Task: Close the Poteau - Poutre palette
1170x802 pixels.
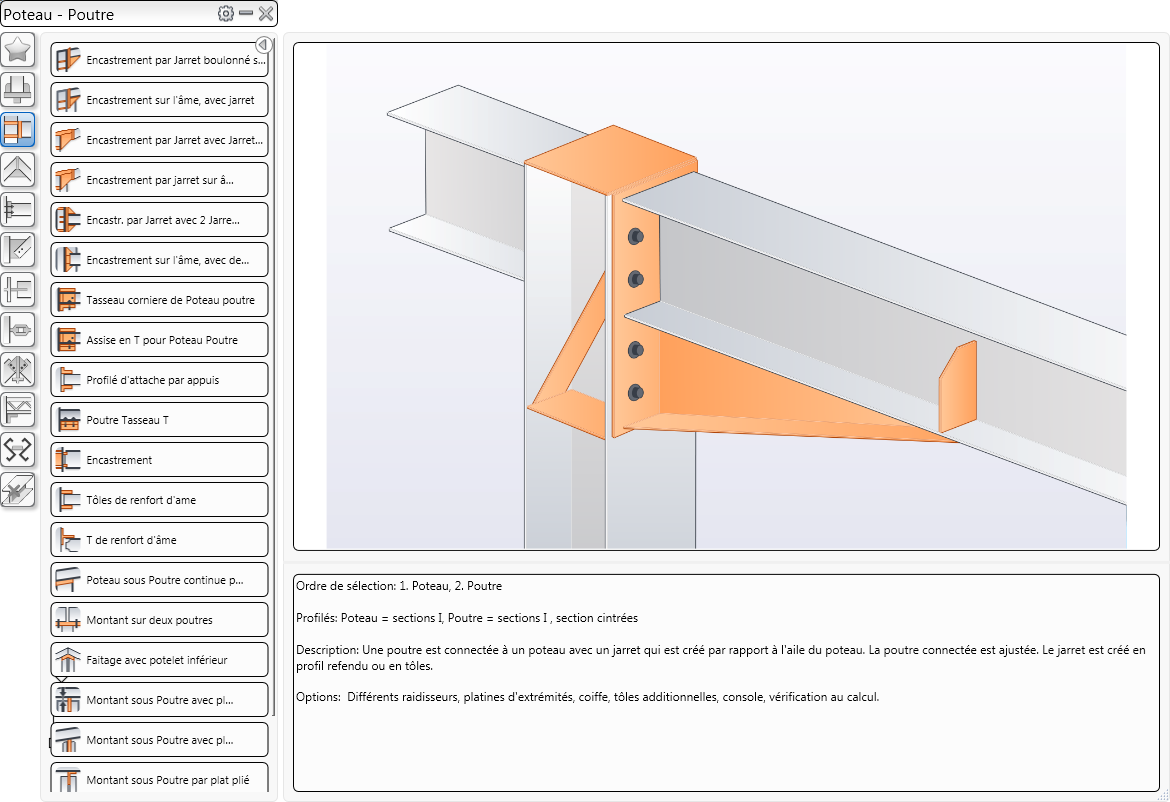Action: click(266, 13)
